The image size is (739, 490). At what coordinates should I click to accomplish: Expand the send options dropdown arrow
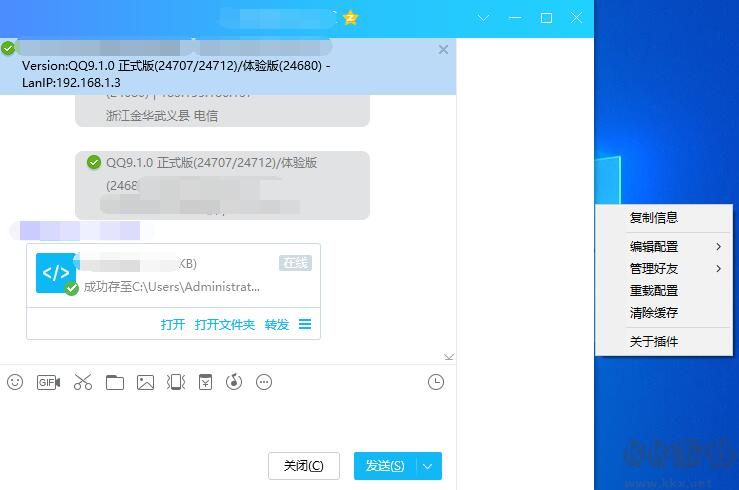(428, 466)
